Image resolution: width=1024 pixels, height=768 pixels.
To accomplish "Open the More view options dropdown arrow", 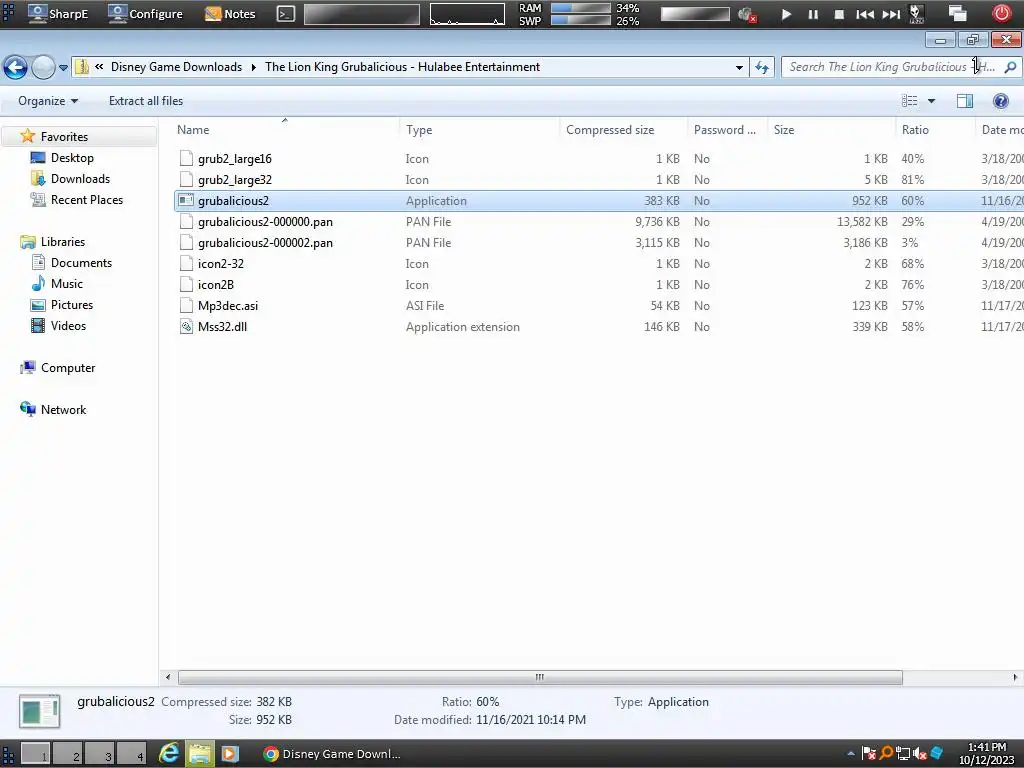I will pos(931,101).
